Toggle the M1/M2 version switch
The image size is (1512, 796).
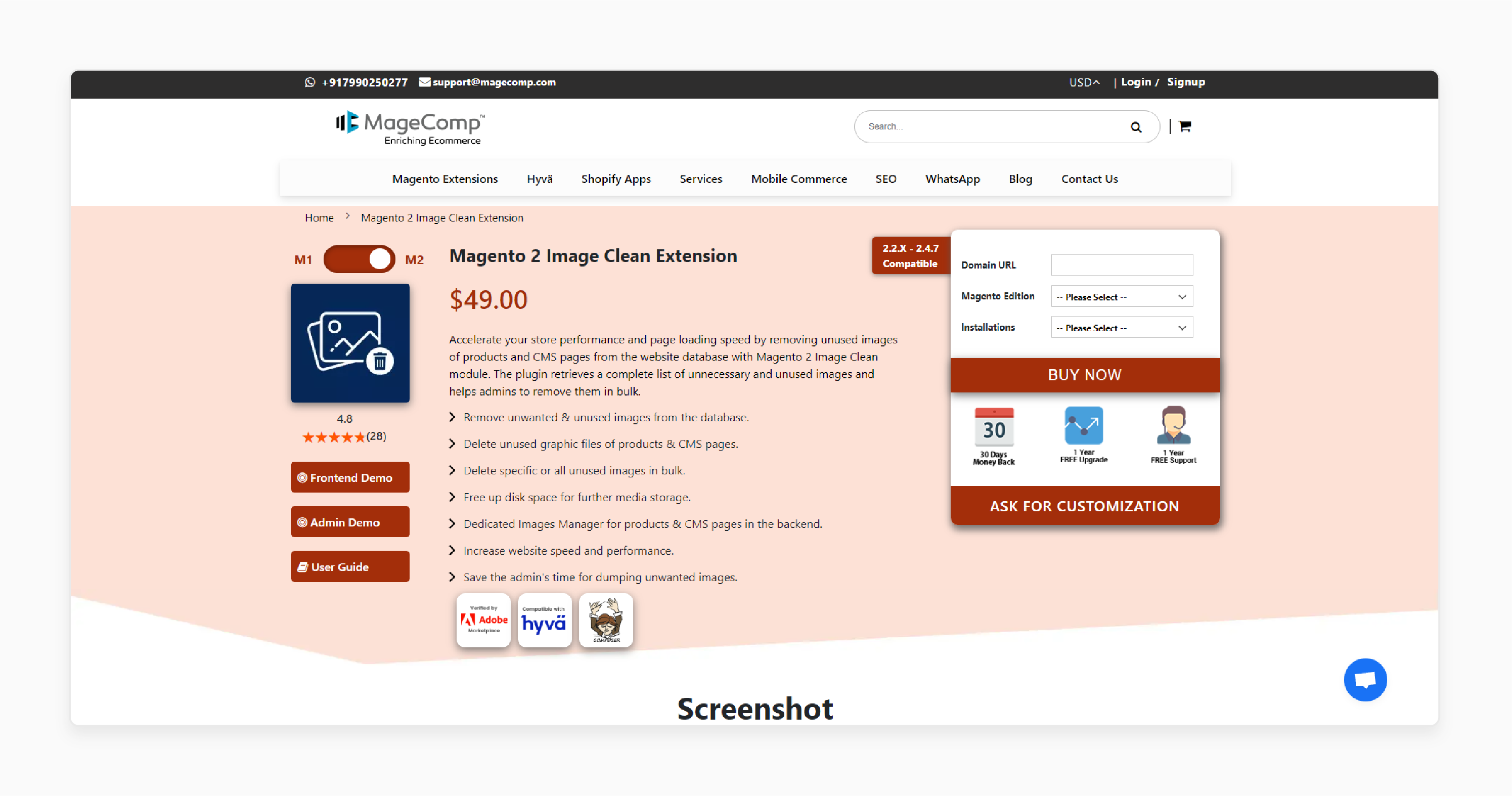359,259
